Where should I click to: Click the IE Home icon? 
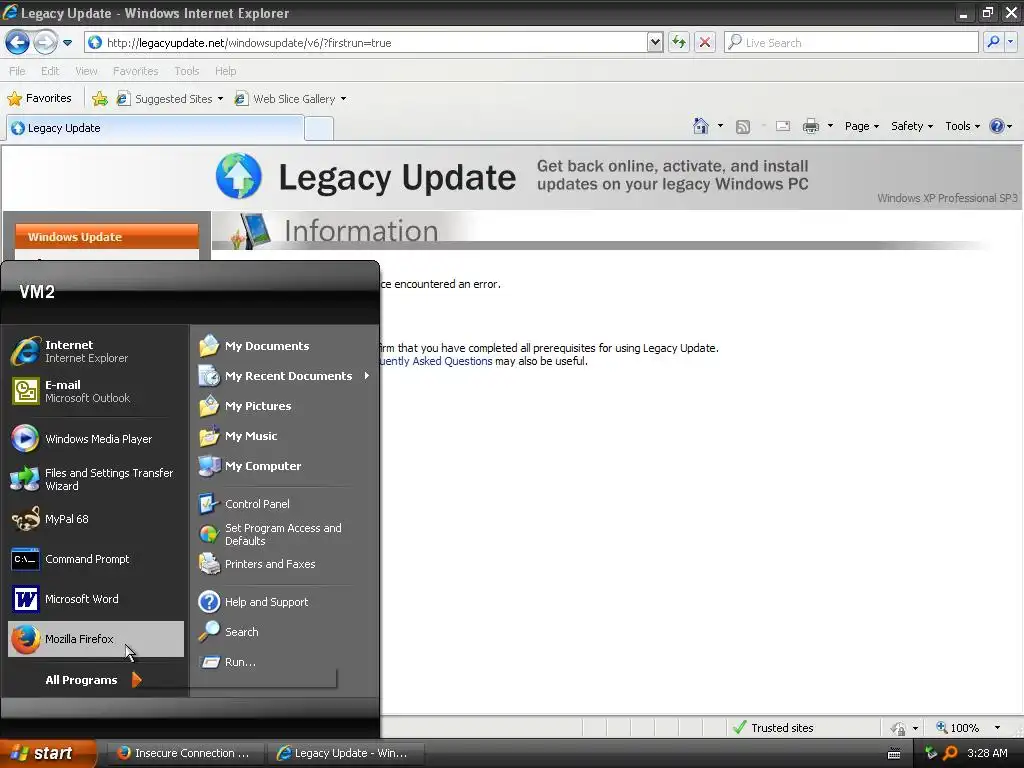[701, 126]
